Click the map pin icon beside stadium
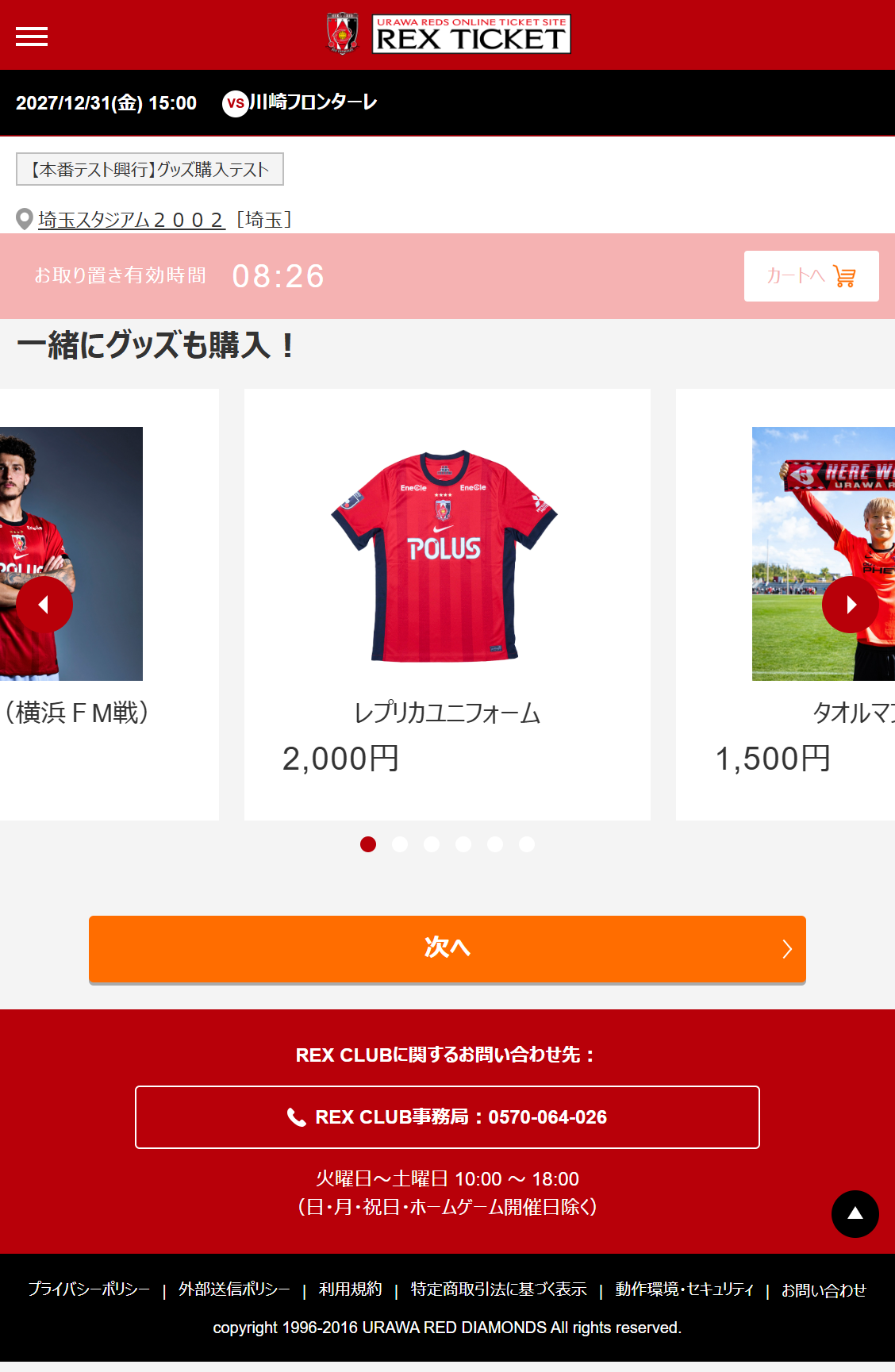The width and height of the screenshot is (895, 1372). [x=25, y=219]
